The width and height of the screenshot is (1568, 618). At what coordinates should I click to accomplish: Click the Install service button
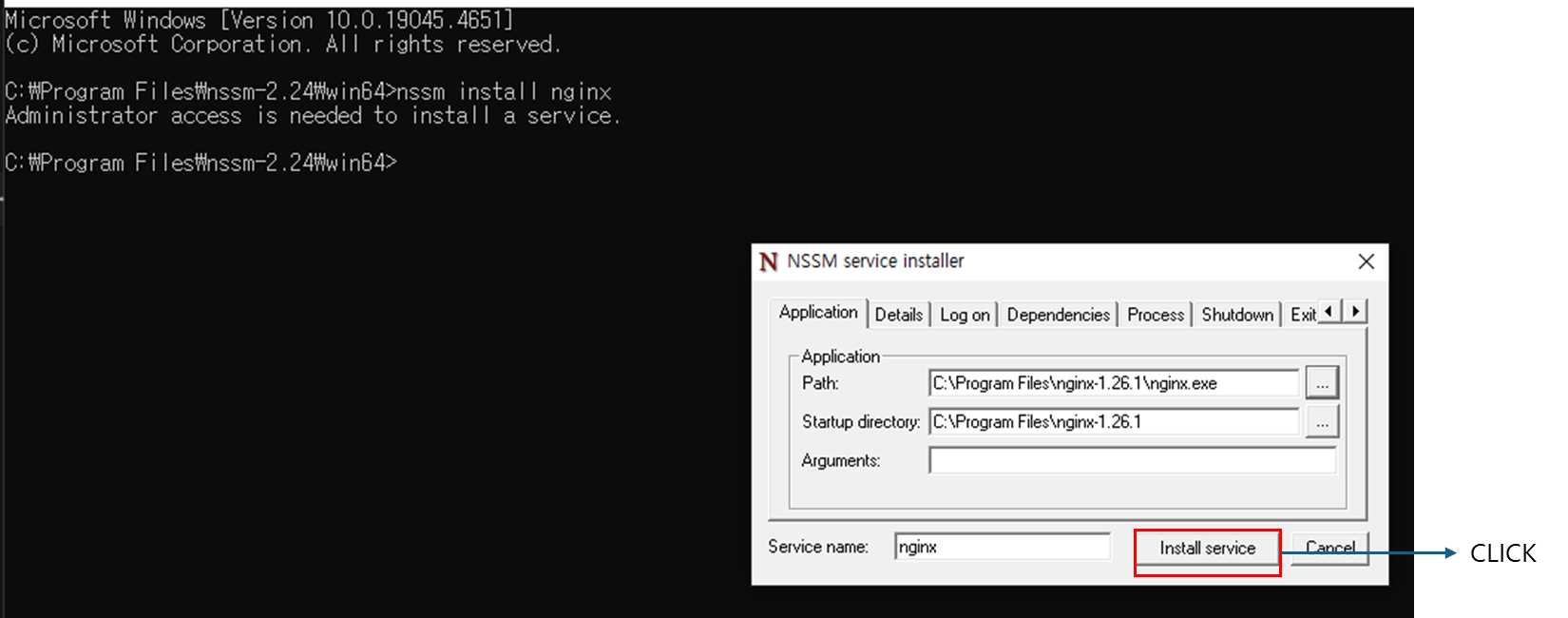[x=1207, y=549]
